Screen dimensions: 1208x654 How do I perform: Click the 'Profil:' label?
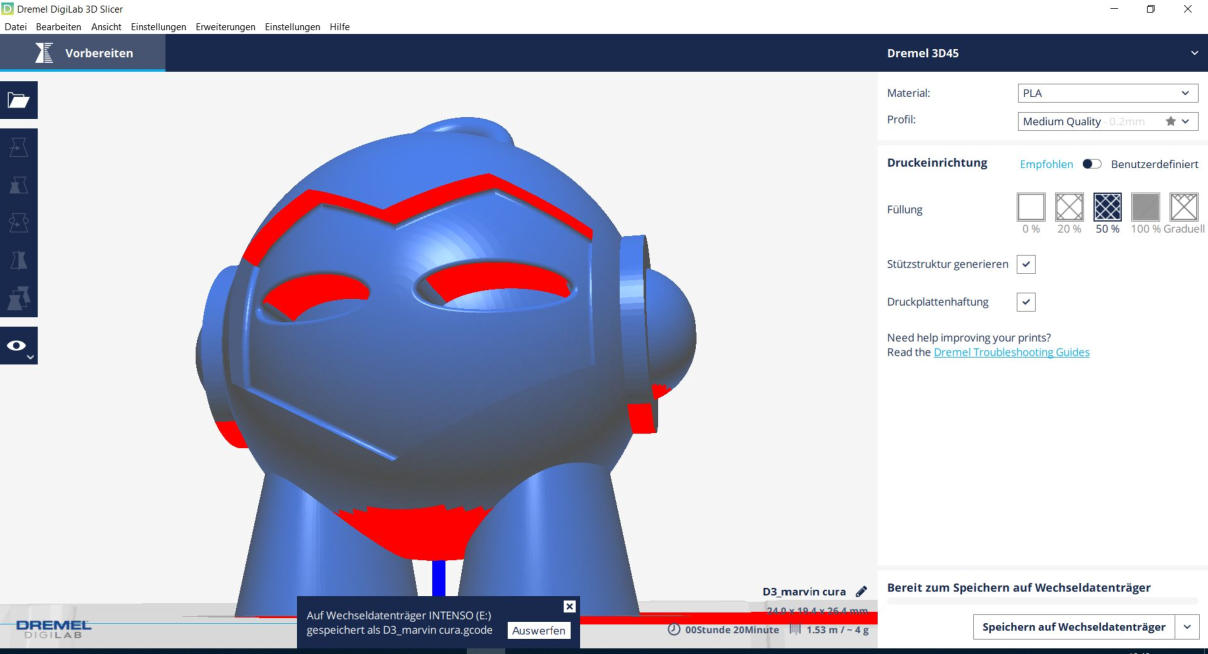(901, 120)
